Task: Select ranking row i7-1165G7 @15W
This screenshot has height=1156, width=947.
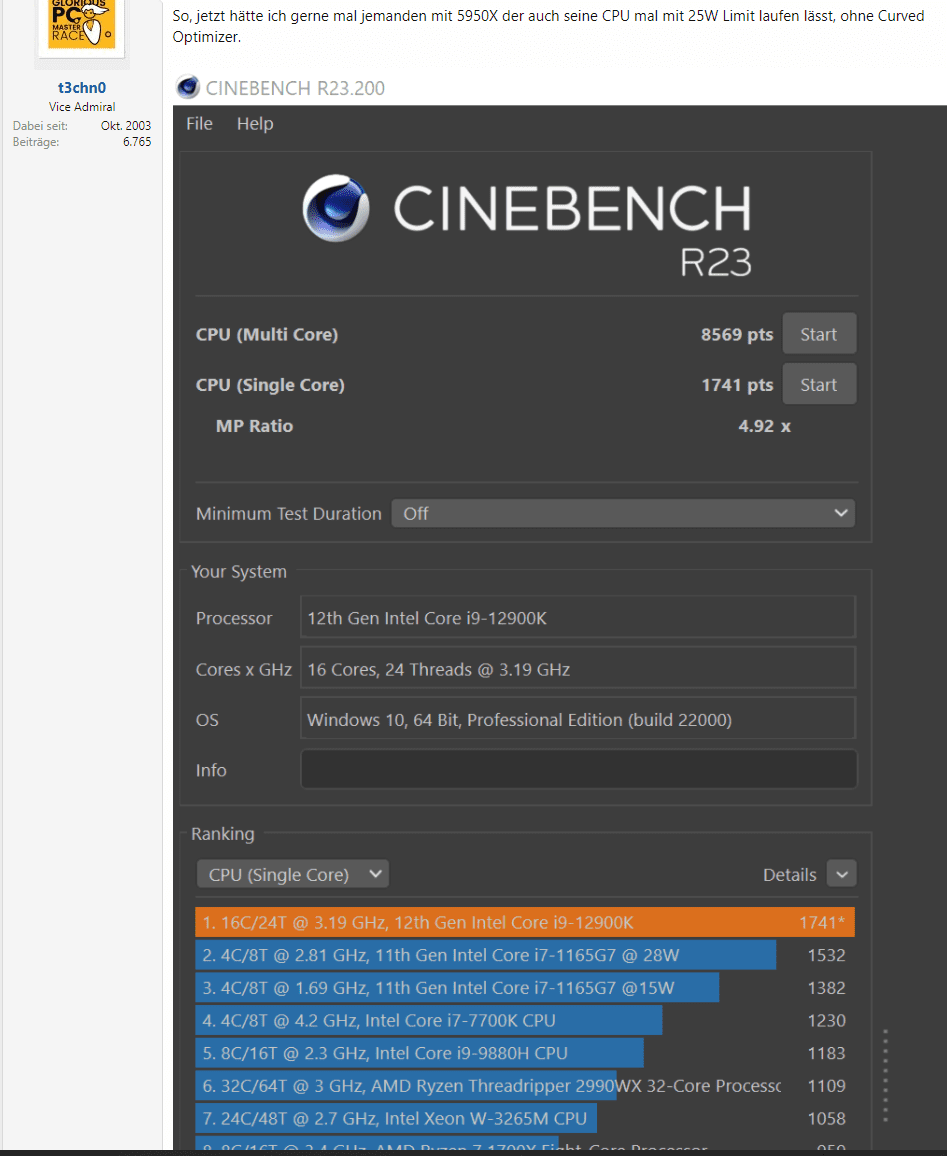Action: click(525, 988)
